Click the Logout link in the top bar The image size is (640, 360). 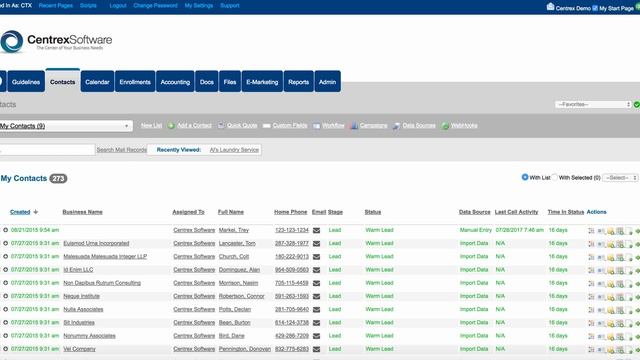[x=118, y=6]
